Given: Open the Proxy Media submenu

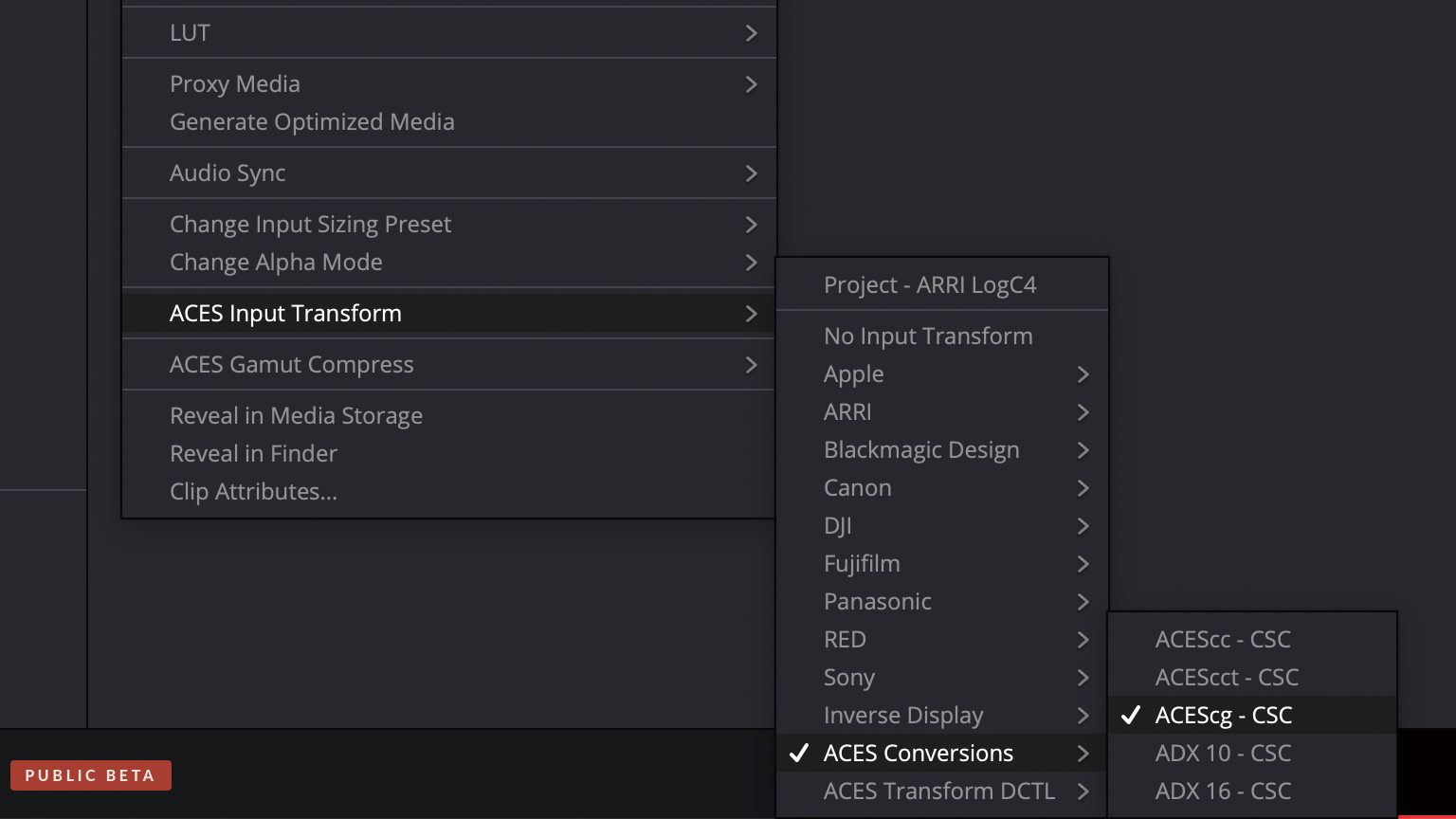Looking at the screenshot, I should (x=449, y=84).
